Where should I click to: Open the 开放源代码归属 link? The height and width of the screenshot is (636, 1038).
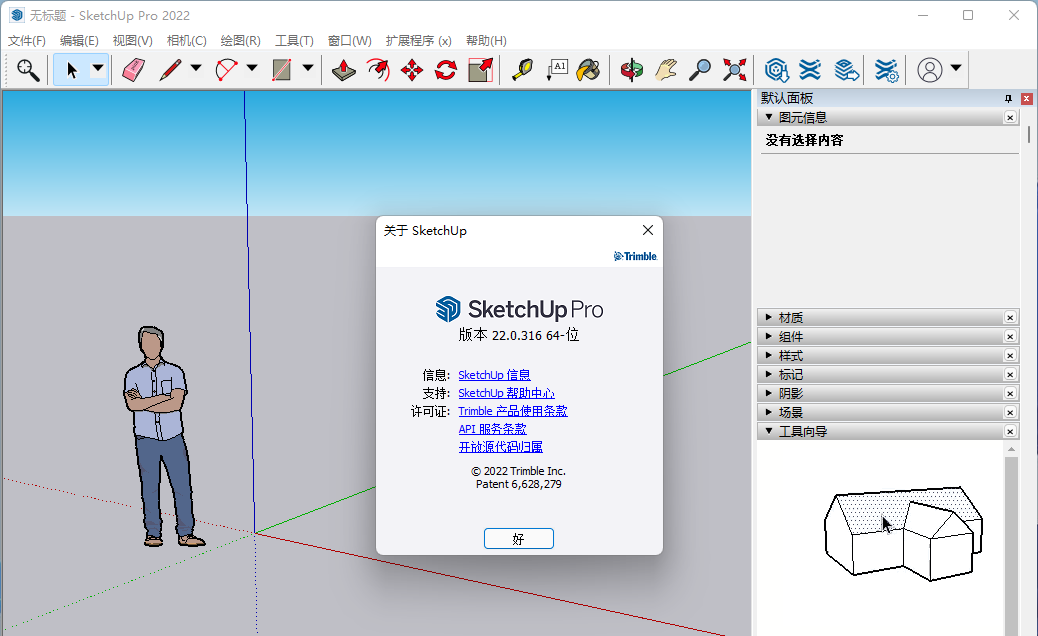click(500, 447)
